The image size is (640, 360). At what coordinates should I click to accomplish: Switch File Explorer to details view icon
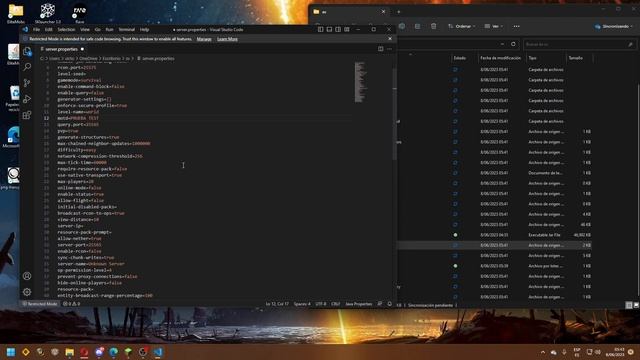[x=629, y=305]
